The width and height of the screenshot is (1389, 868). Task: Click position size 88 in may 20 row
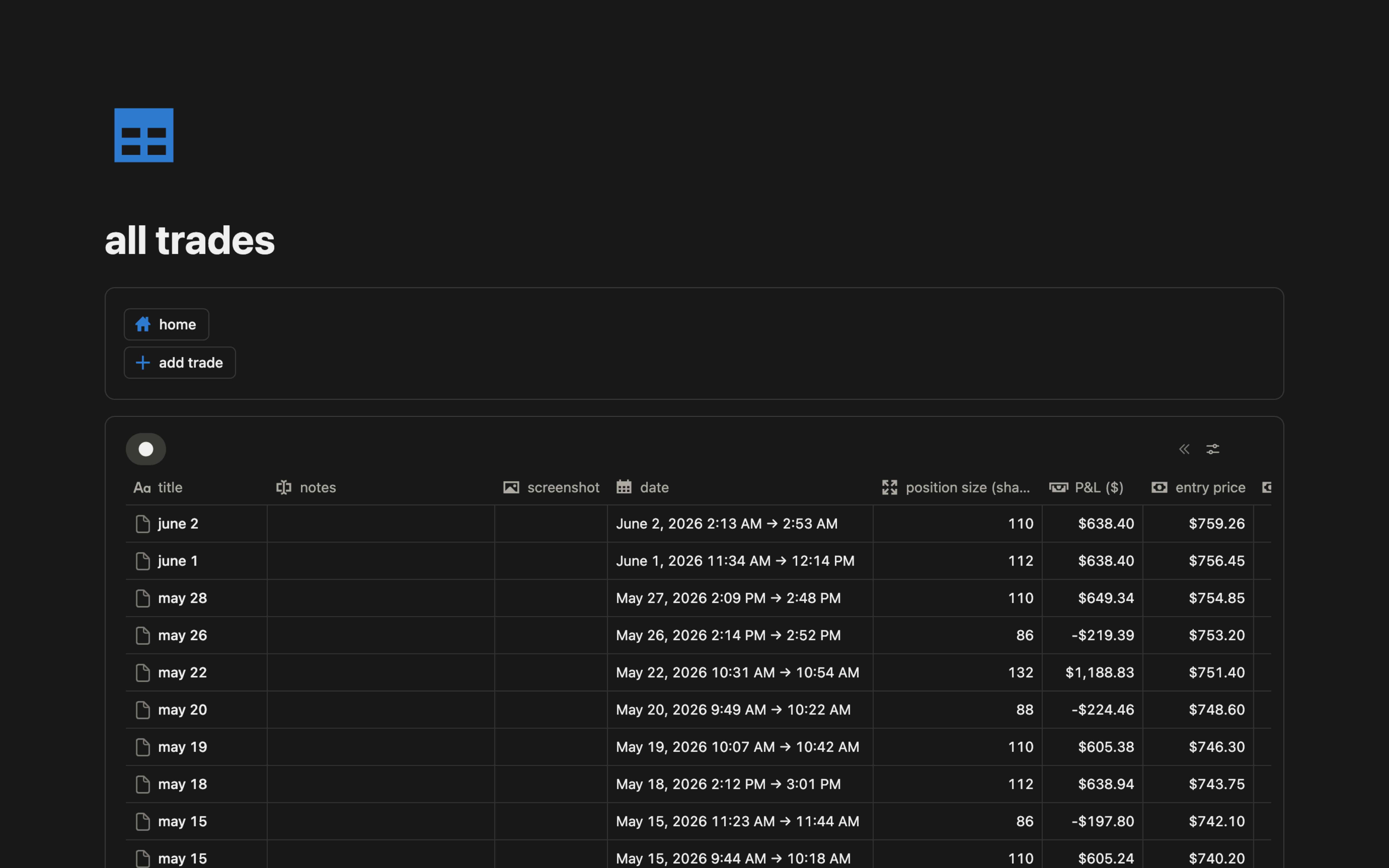957,710
